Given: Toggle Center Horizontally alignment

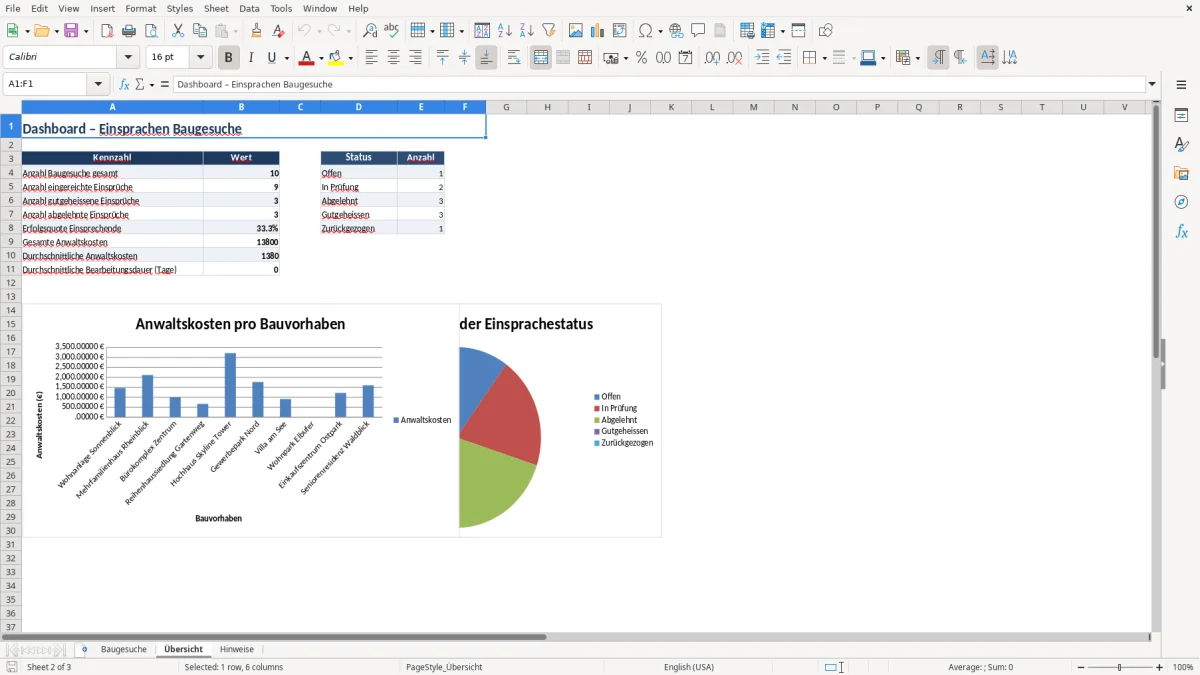Looking at the screenshot, I should [x=393, y=58].
